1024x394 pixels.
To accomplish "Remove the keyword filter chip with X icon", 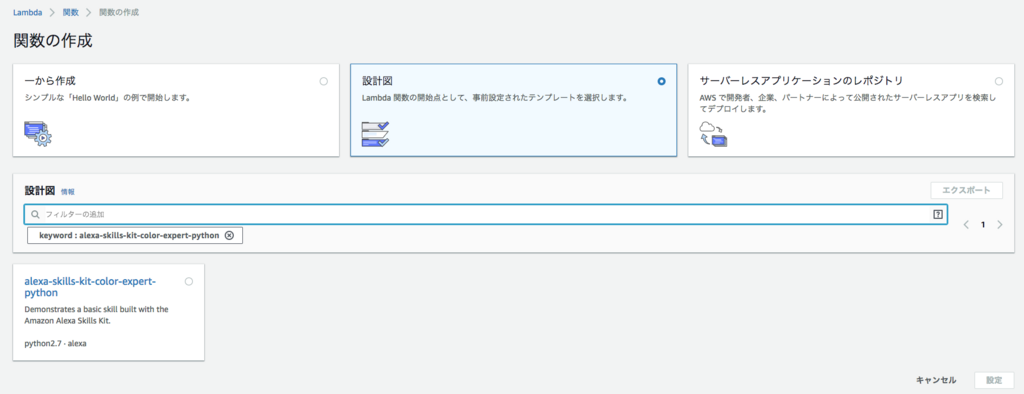I will coord(229,235).
